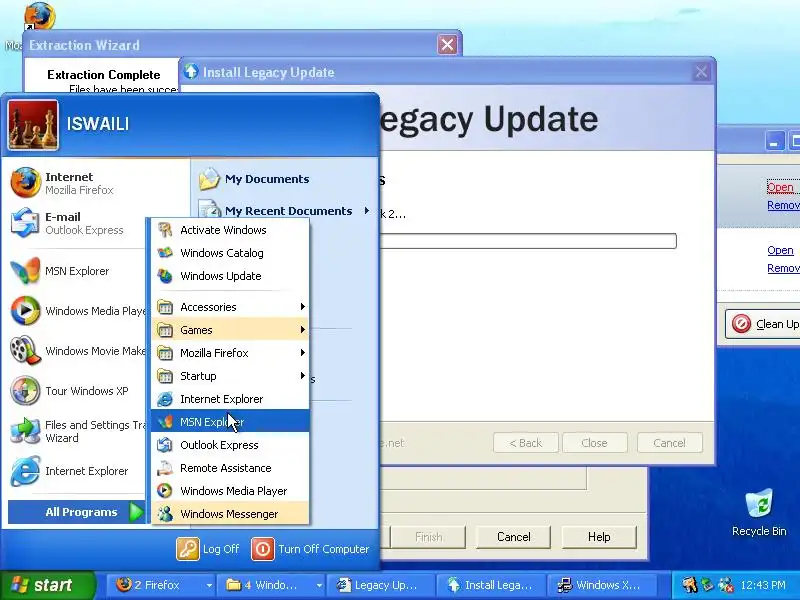The height and width of the screenshot is (600, 800).
Task: Open Windows Media Player in programs submenu
Action: 230,491
